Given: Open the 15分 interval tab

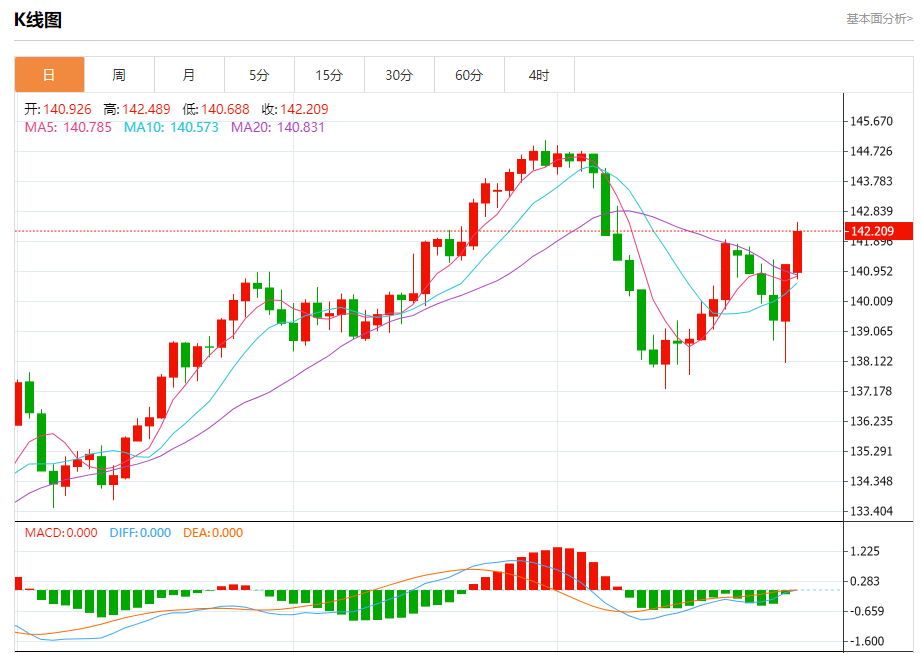Looking at the screenshot, I should (x=329, y=75).
